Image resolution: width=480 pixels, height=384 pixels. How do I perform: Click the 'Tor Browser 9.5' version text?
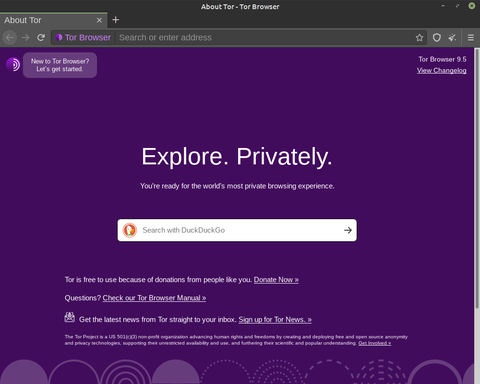(x=442, y=59)
